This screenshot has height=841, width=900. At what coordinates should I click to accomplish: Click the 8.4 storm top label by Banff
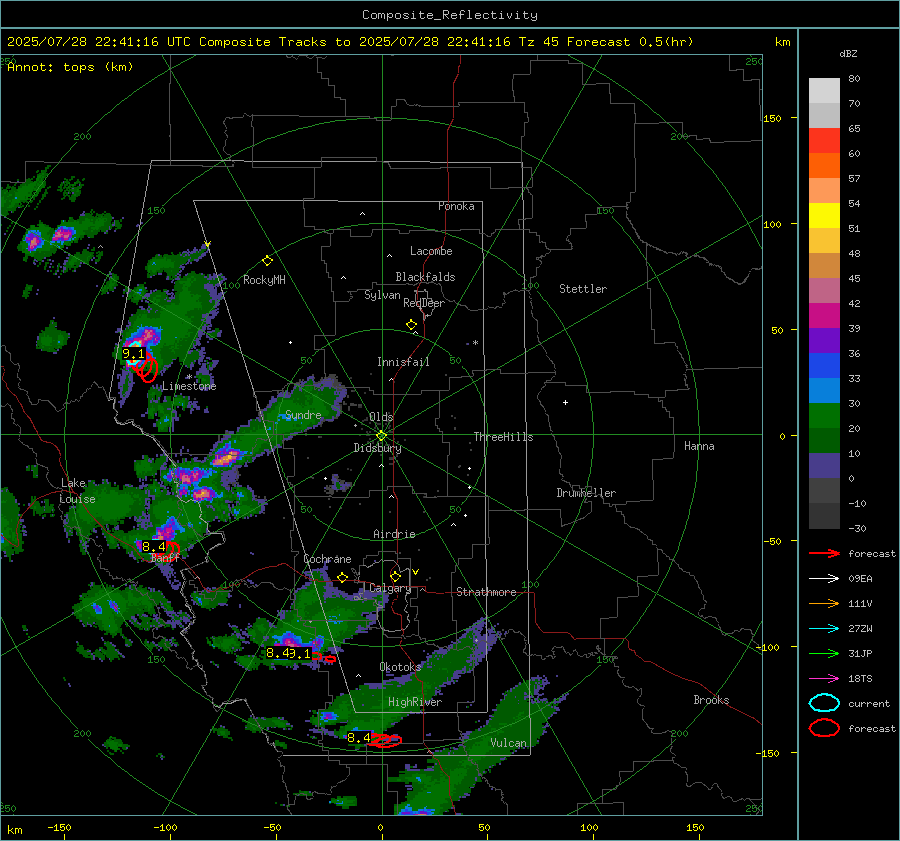tap(153, 547)
